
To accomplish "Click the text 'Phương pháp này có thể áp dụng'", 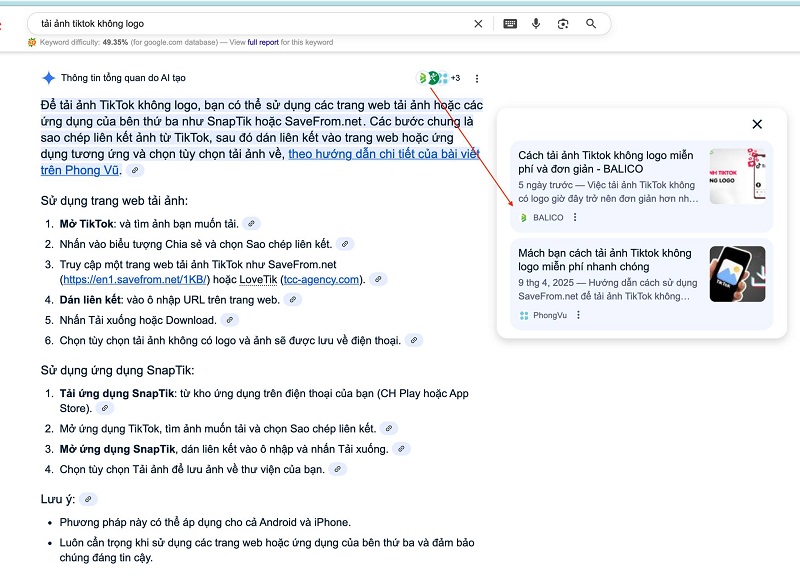I will (x=205, y=522).
